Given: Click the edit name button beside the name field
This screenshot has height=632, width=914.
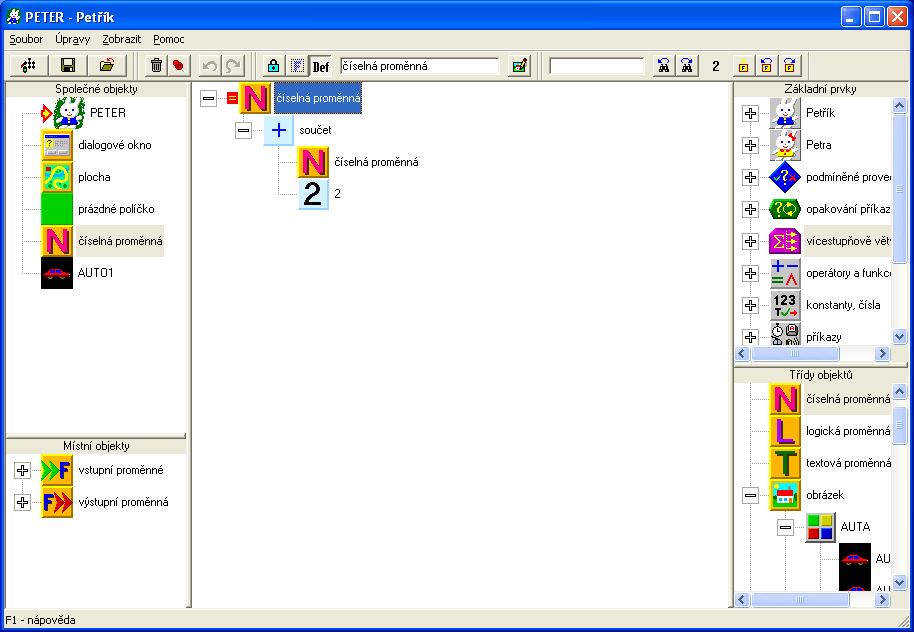Looking at the screenshot, I should tap(518, 66).
